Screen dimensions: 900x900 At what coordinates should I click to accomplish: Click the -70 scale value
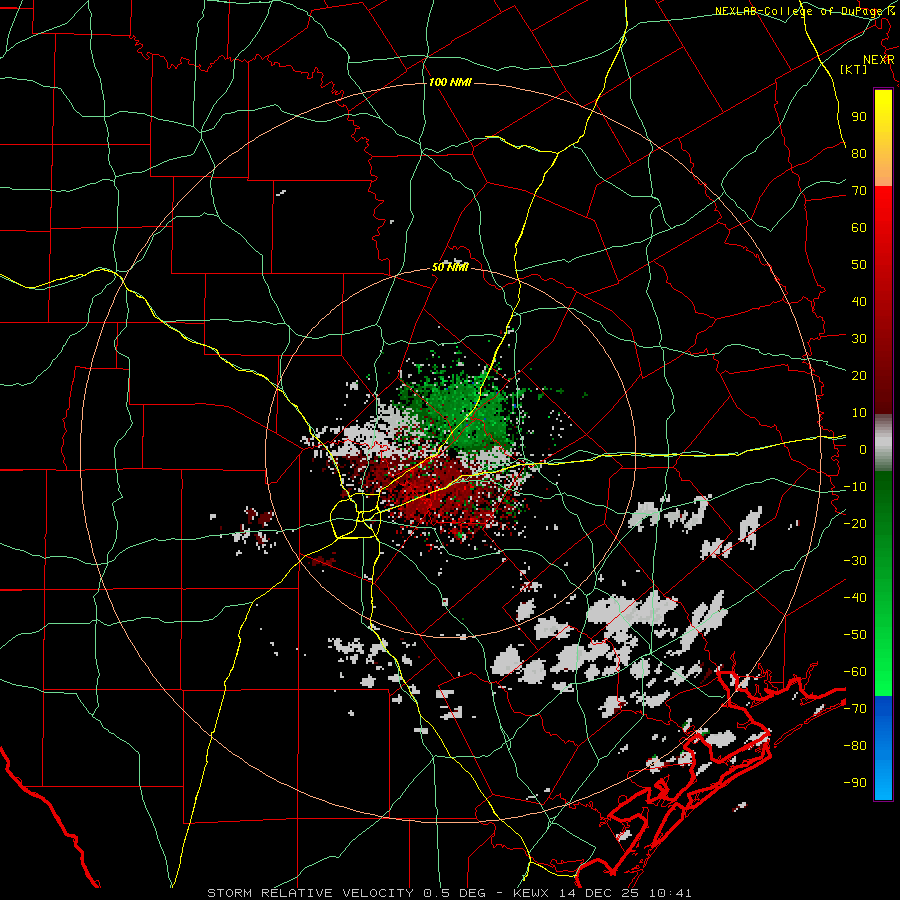[855, 709]
